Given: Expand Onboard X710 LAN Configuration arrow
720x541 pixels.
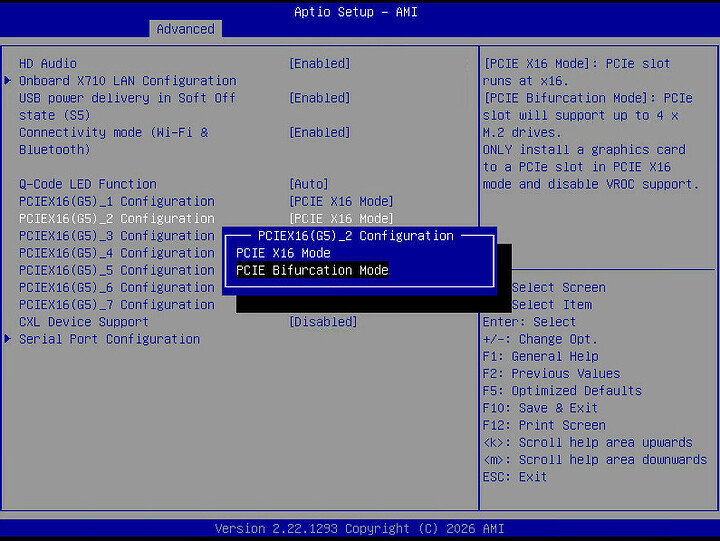Looking at the screenshot, I should [8, 80].
